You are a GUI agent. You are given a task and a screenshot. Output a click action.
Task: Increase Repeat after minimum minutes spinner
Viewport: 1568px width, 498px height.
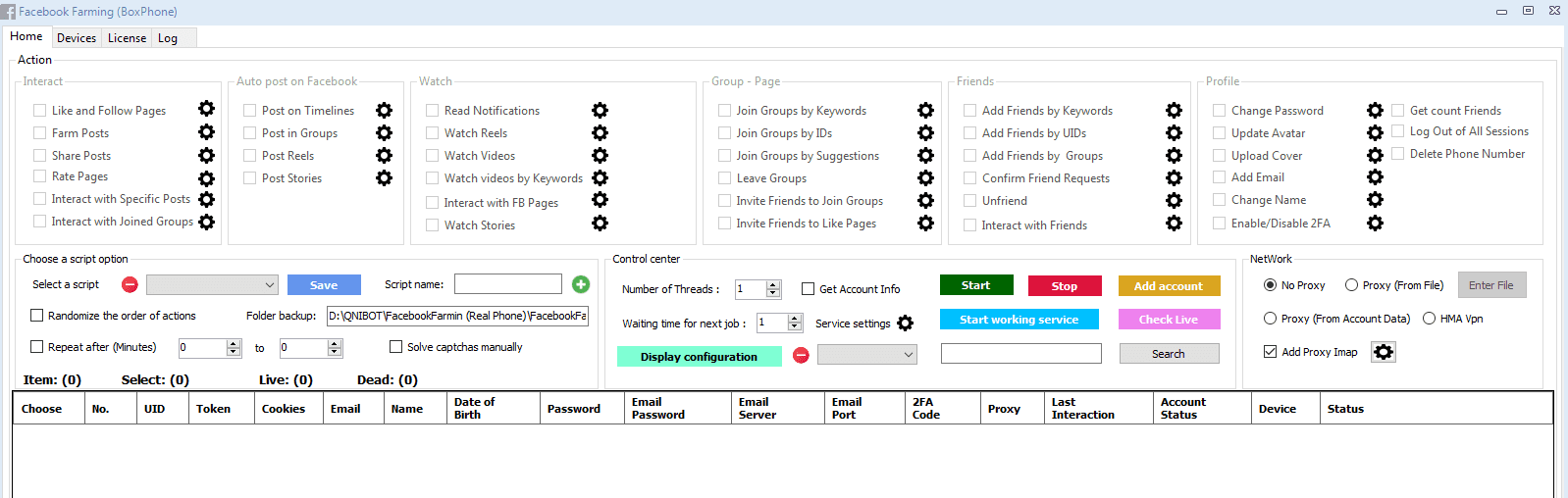pos(234,343)
